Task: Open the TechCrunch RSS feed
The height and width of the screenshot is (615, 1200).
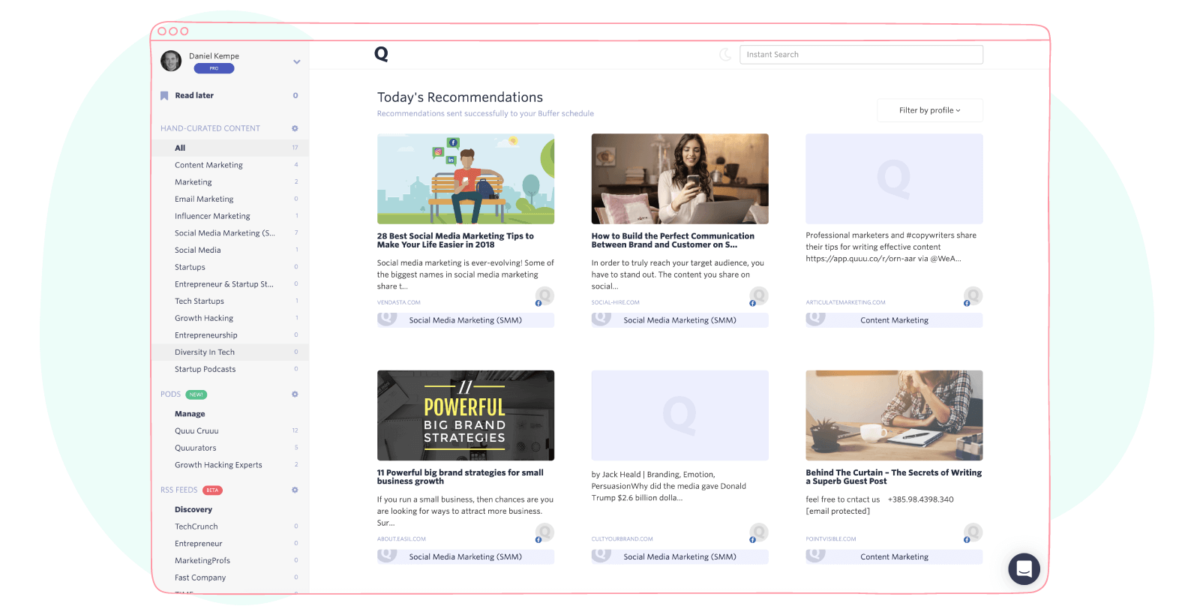Action: (x=196, y=526)
